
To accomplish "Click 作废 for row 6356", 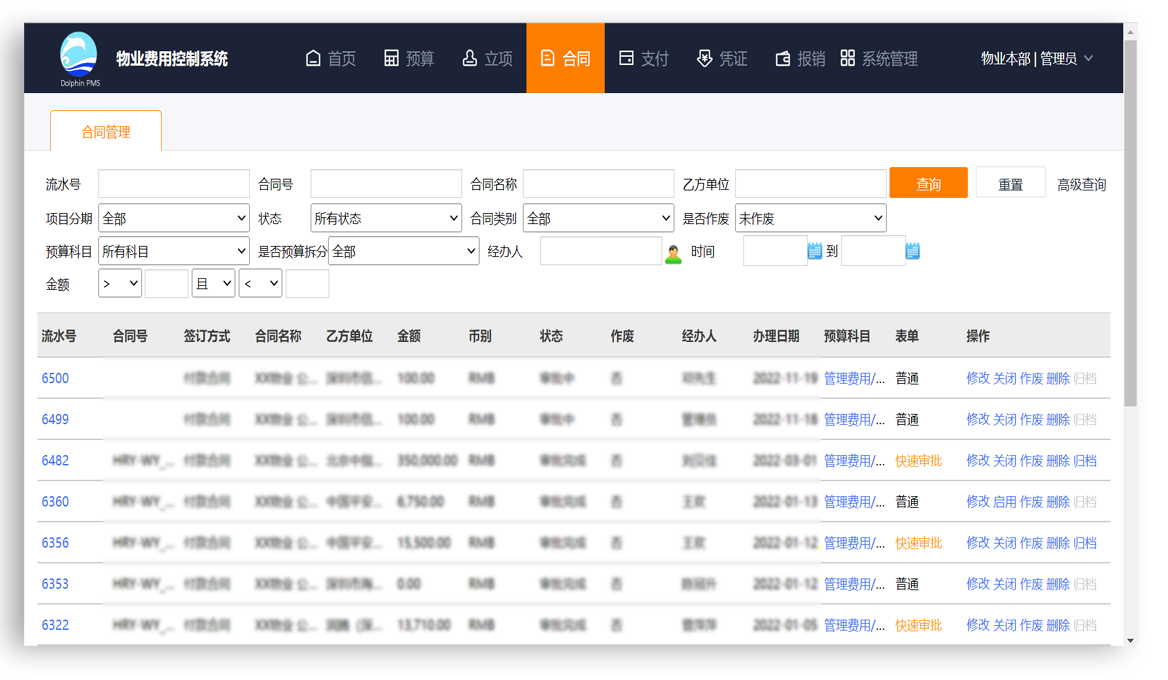I will (1031, 543).
